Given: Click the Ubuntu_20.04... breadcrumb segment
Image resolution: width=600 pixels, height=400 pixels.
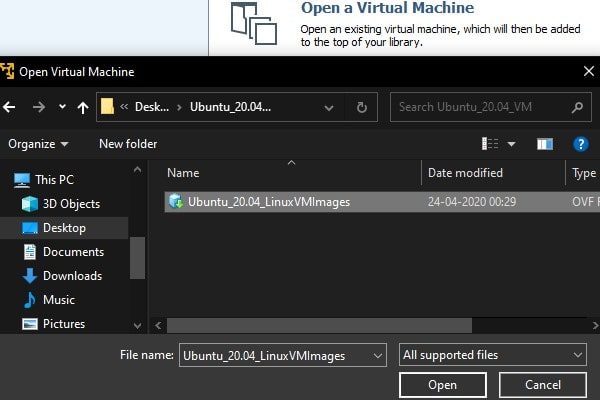Looking at the screenshot, I should pos(230,107).
